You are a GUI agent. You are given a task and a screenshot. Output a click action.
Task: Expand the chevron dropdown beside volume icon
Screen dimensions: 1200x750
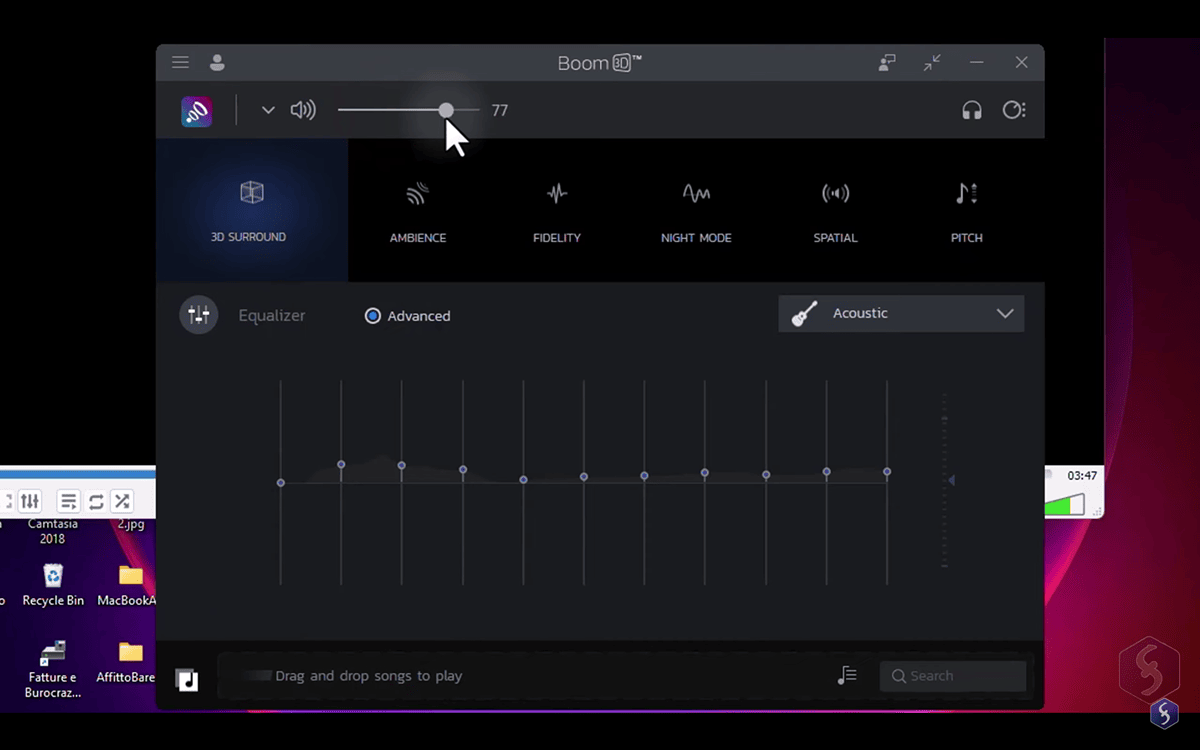(x=268, y=110)
